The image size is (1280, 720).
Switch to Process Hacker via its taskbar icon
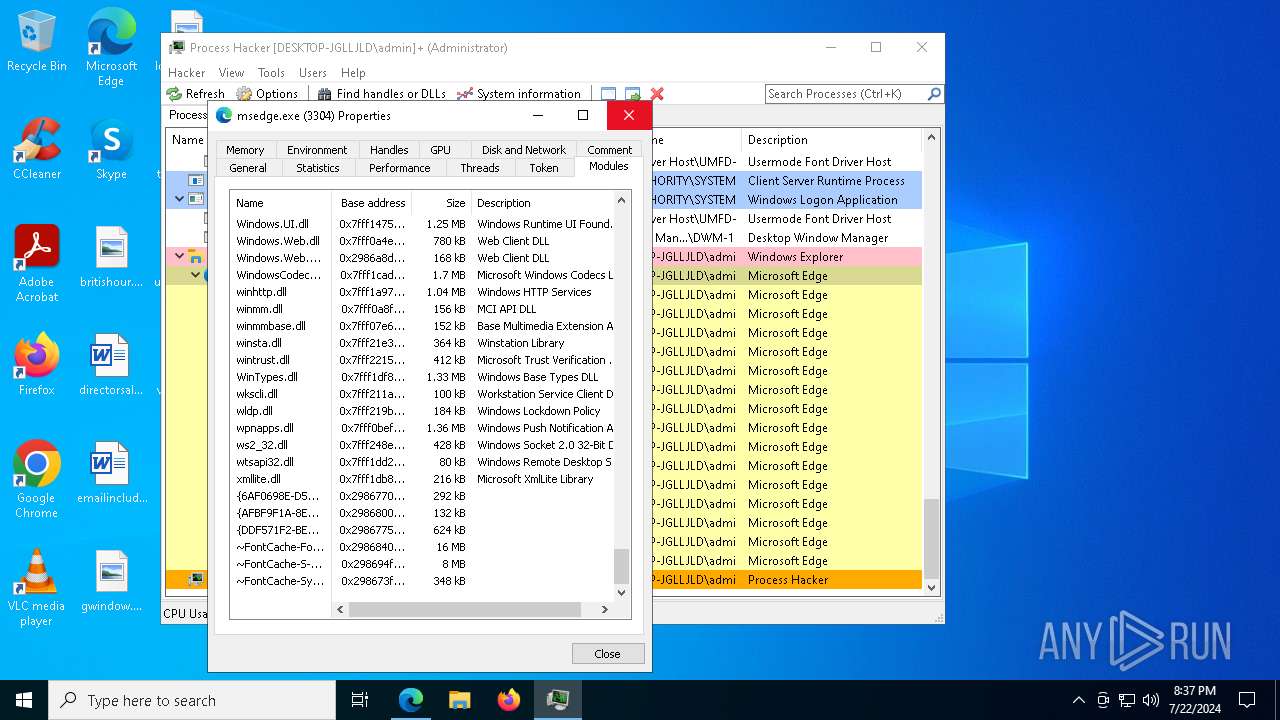point(558,700)
